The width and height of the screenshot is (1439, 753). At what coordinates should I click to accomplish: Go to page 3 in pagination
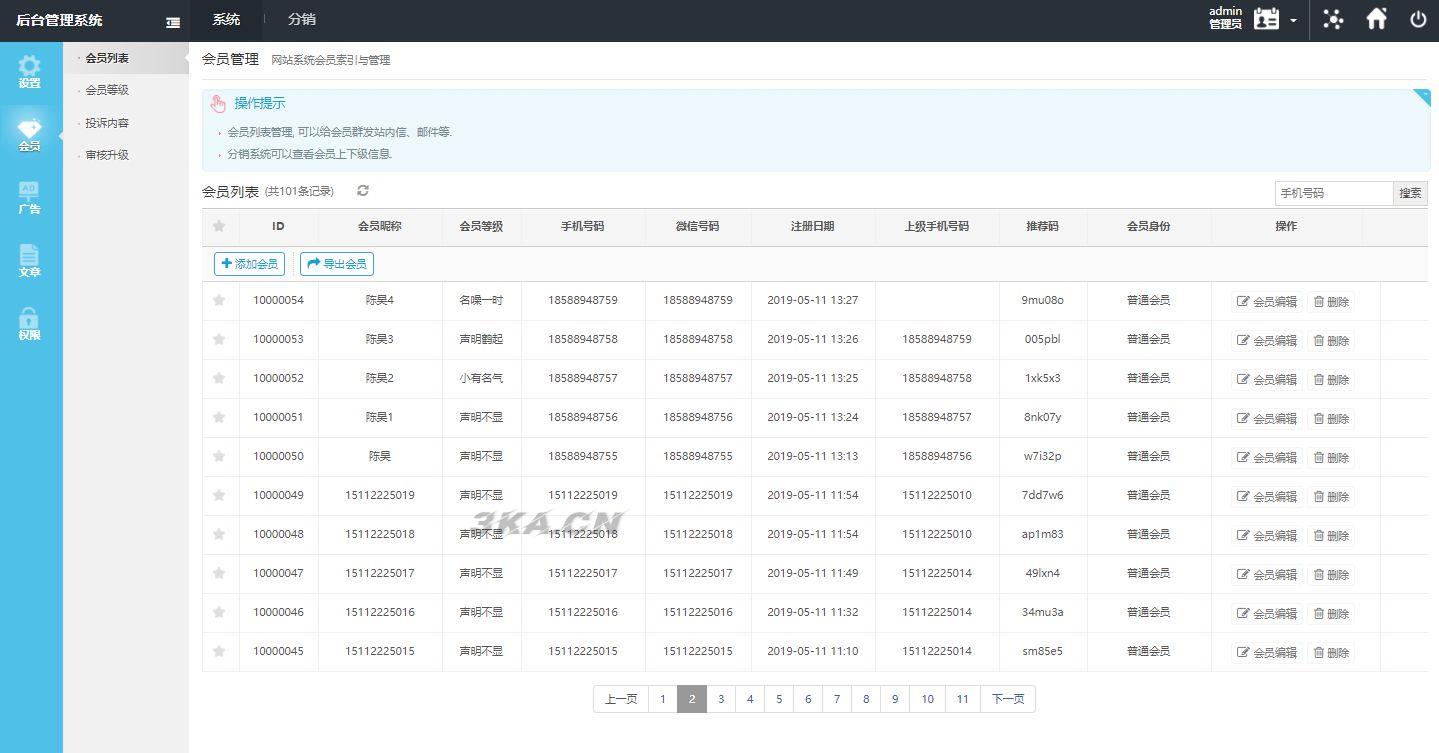tap(720, 699)
